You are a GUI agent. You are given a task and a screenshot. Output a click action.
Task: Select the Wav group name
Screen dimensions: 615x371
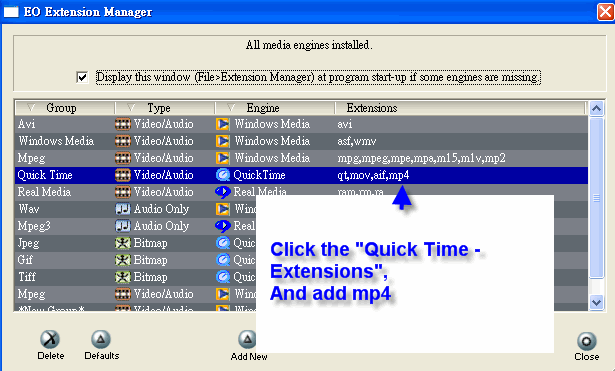tap(29, 209)
